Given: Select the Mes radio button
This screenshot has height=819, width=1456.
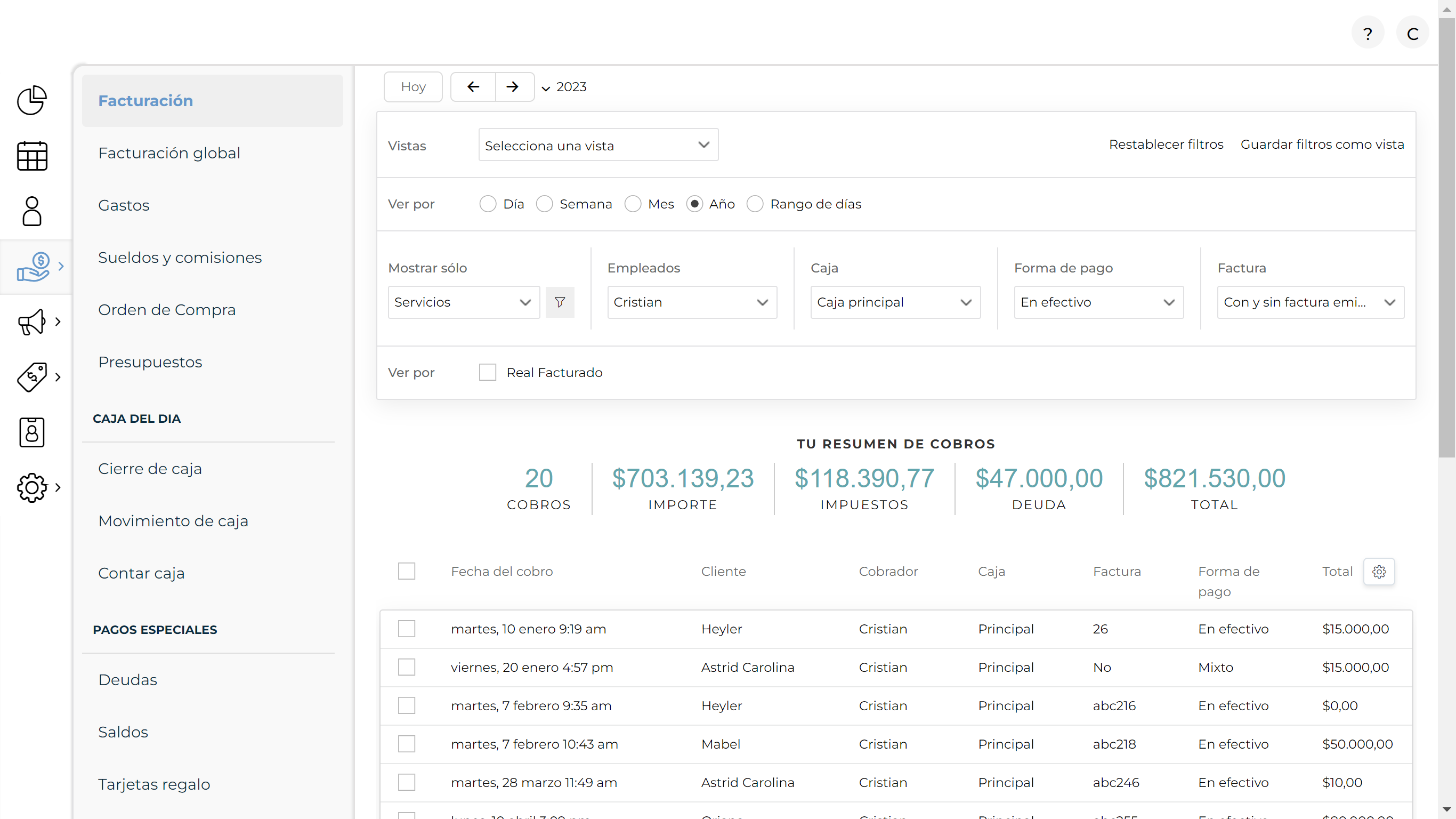Looking at the screenshot, I should 633,204.
